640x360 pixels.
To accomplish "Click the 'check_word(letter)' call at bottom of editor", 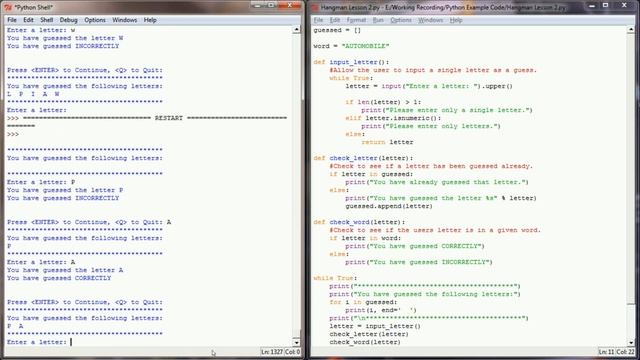I will click(365, 342).
